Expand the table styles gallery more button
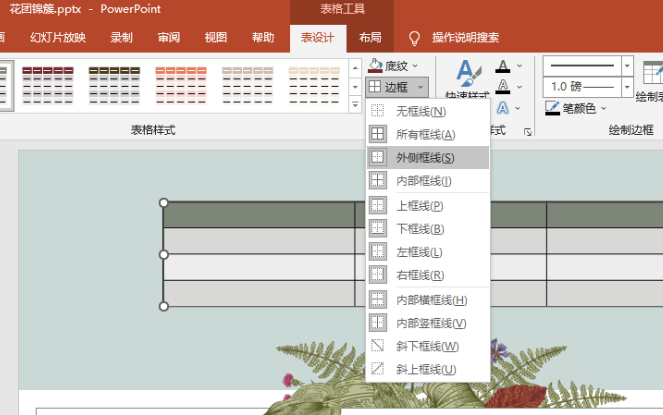Screen dimensions: 663x415 click(x=355, y=104)
